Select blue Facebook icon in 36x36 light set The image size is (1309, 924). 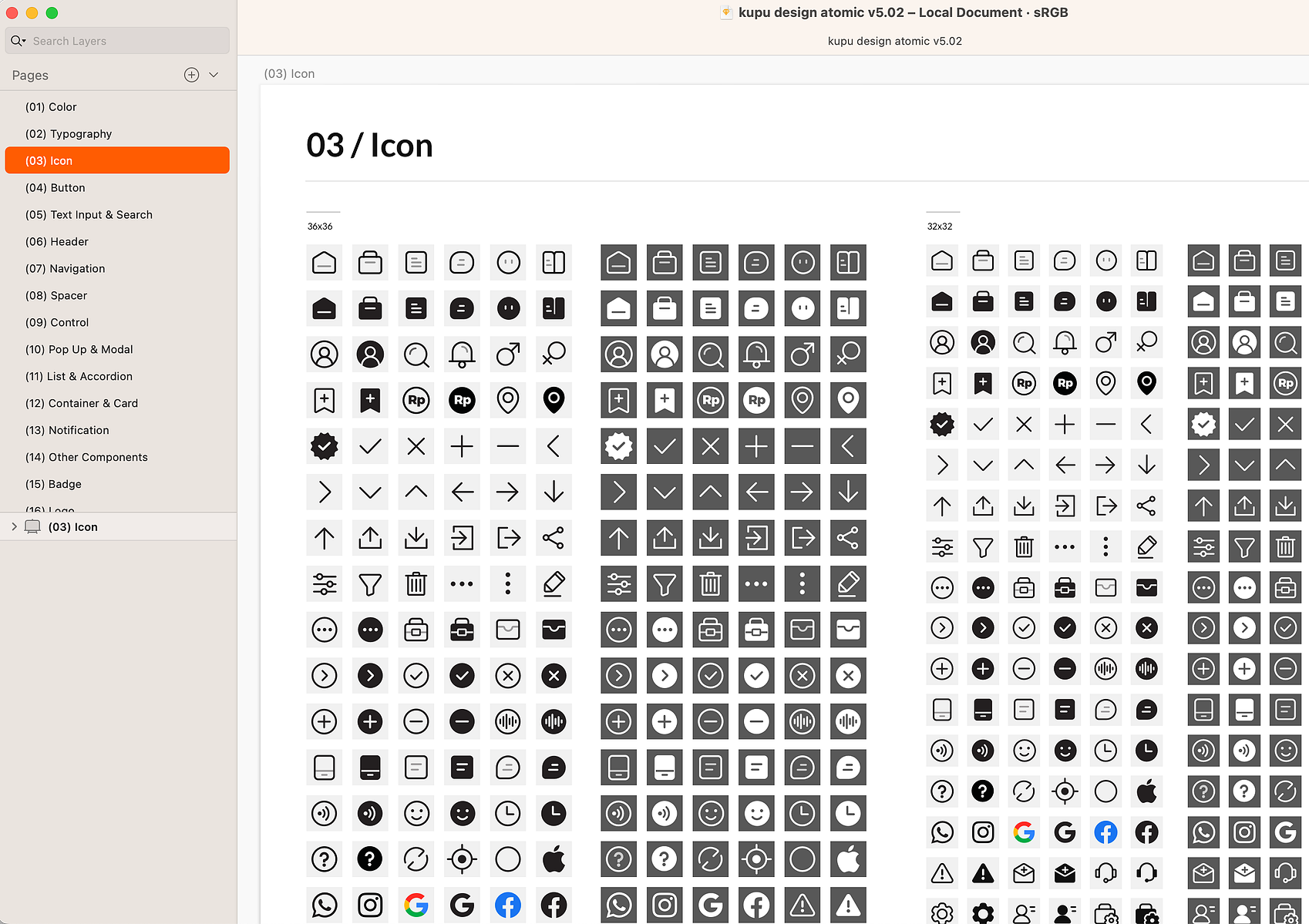[508, 905]
